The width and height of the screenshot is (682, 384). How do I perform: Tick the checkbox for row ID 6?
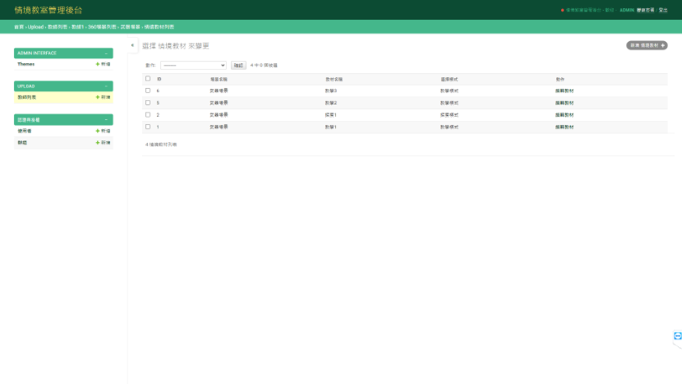pos(148,90)
